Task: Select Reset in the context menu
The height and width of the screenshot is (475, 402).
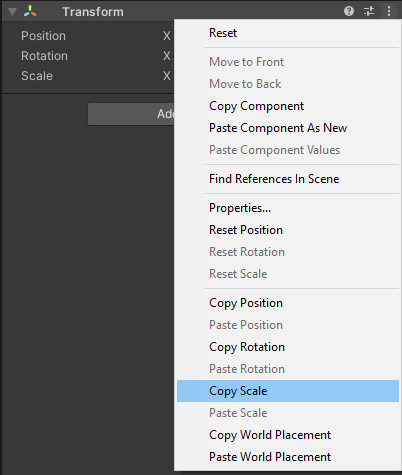Action: click(x=288, y=33)
